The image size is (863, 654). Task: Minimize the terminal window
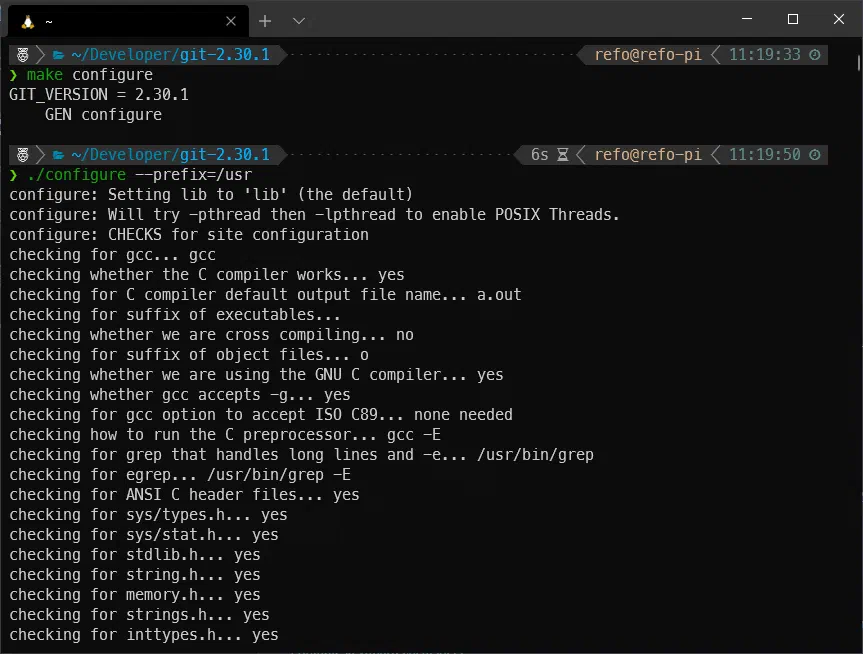click(x=747, y=20)
